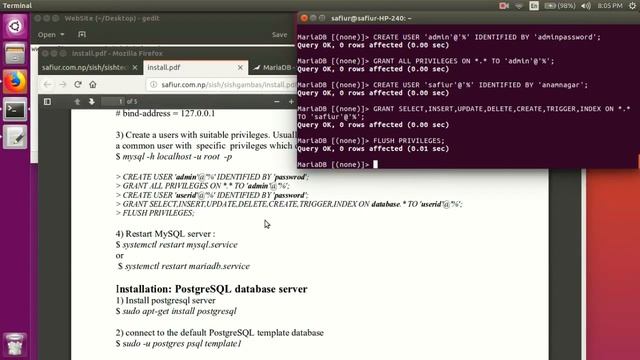Go back in Firefox navigation
Viewport: 640px width, 360px height.
(x=47, y=84)
